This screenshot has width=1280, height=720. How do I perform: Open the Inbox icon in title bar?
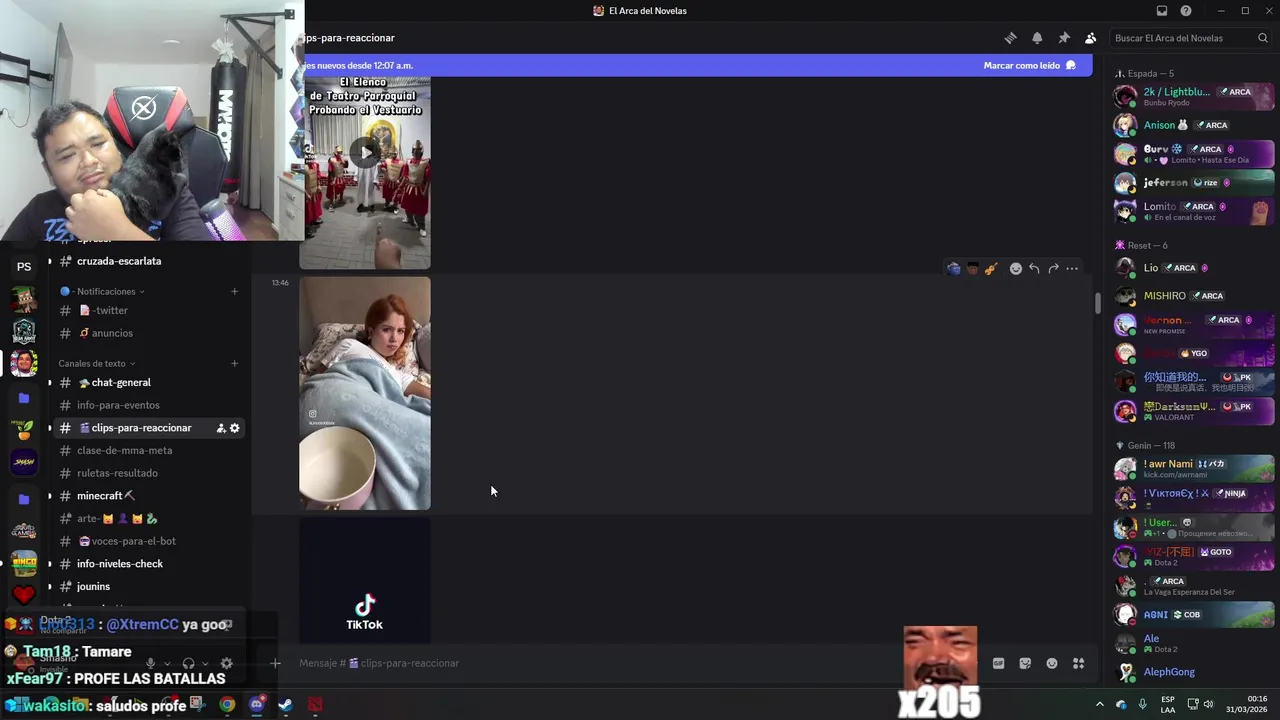click(x=1161, y=11)
